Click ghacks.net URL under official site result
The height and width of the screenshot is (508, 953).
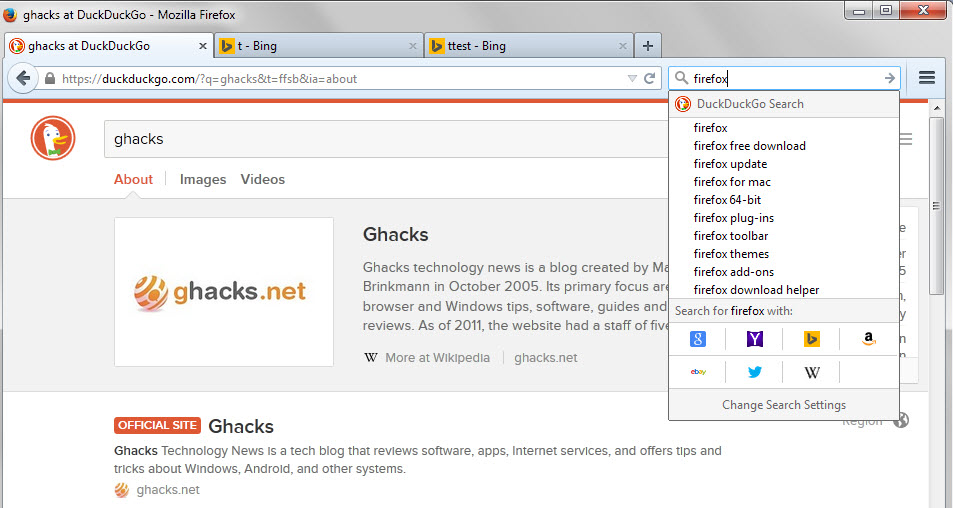click(x=168, y=490)
